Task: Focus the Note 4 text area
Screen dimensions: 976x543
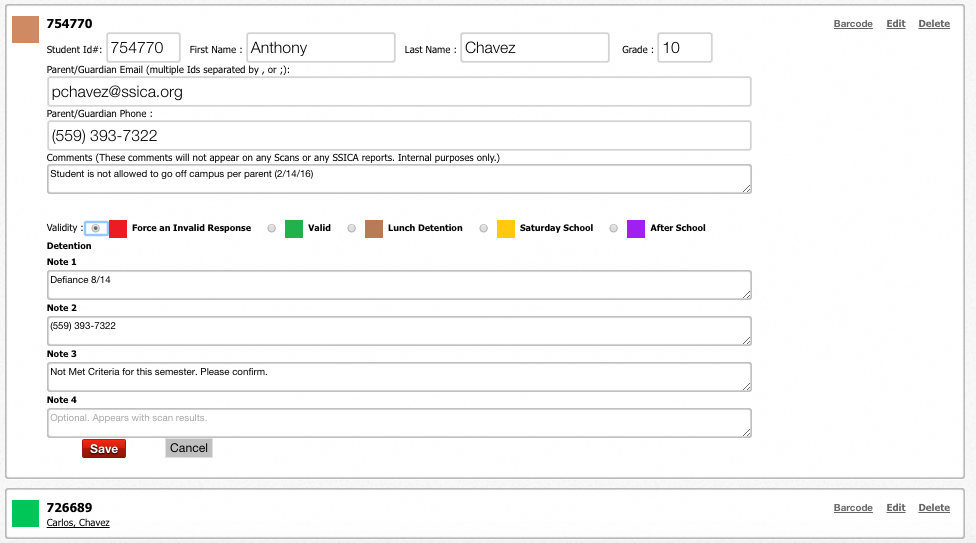Action: point(399,423)
